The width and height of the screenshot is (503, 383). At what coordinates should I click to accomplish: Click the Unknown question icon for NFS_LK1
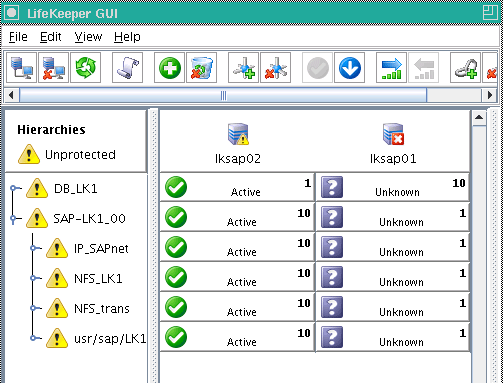[332, 277]
